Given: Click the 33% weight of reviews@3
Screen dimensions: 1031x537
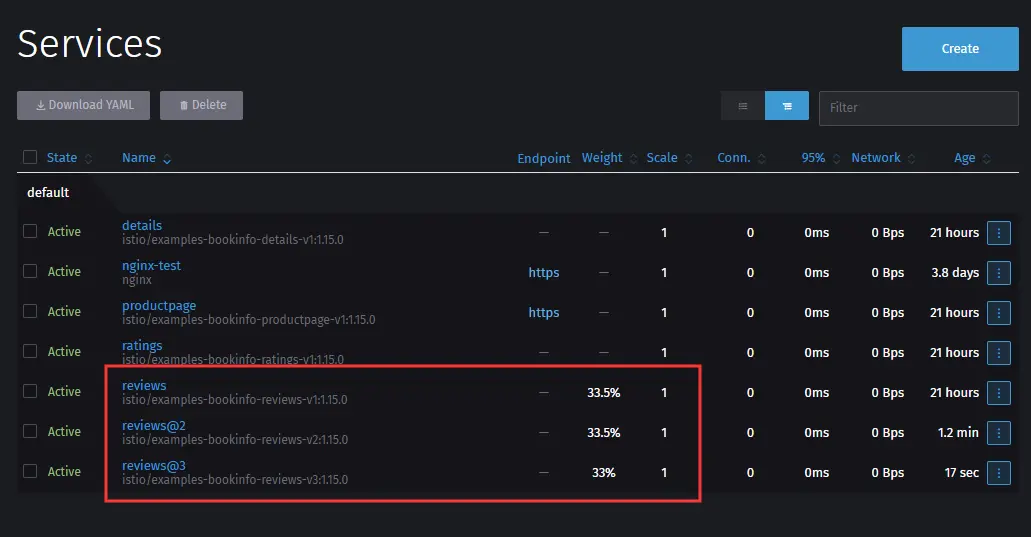Looking at the screenshot, I should (x=604, y=473).
